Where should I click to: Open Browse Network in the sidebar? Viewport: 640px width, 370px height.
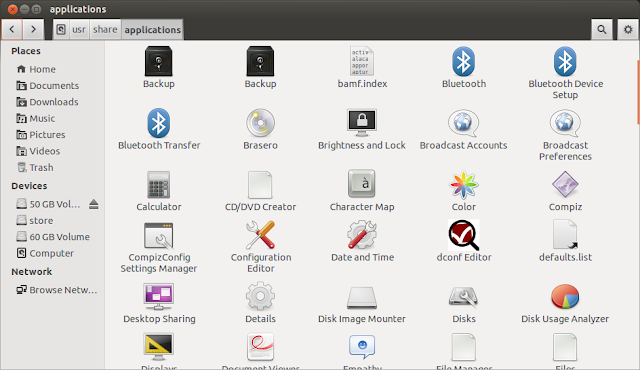[57, 290]
